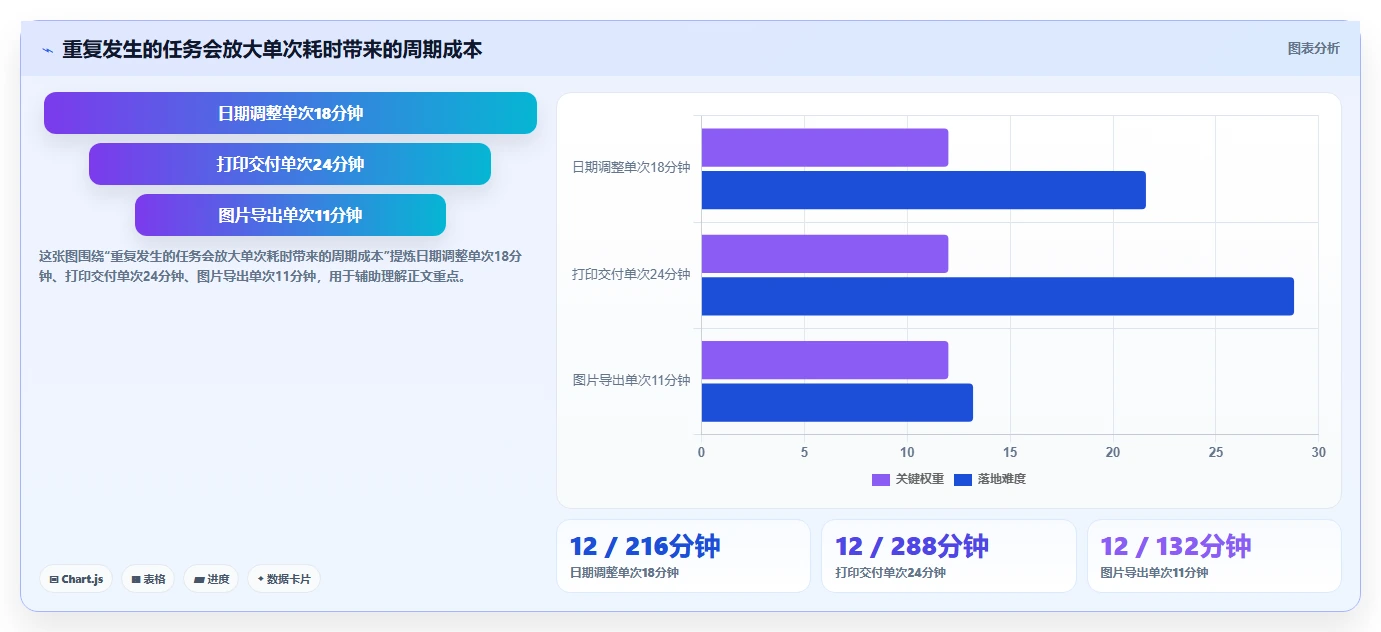This screenshot has height=632, width=1381.
Task: Click the 关键权重 purple legend swatch
Action: (881, 480)
